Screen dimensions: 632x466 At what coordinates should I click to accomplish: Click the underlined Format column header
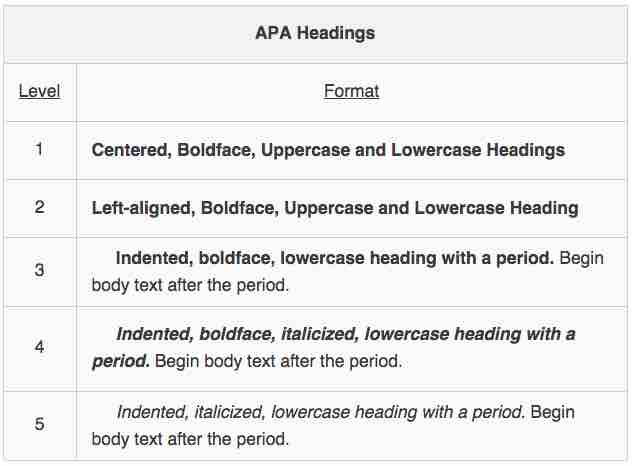(351, 91)
